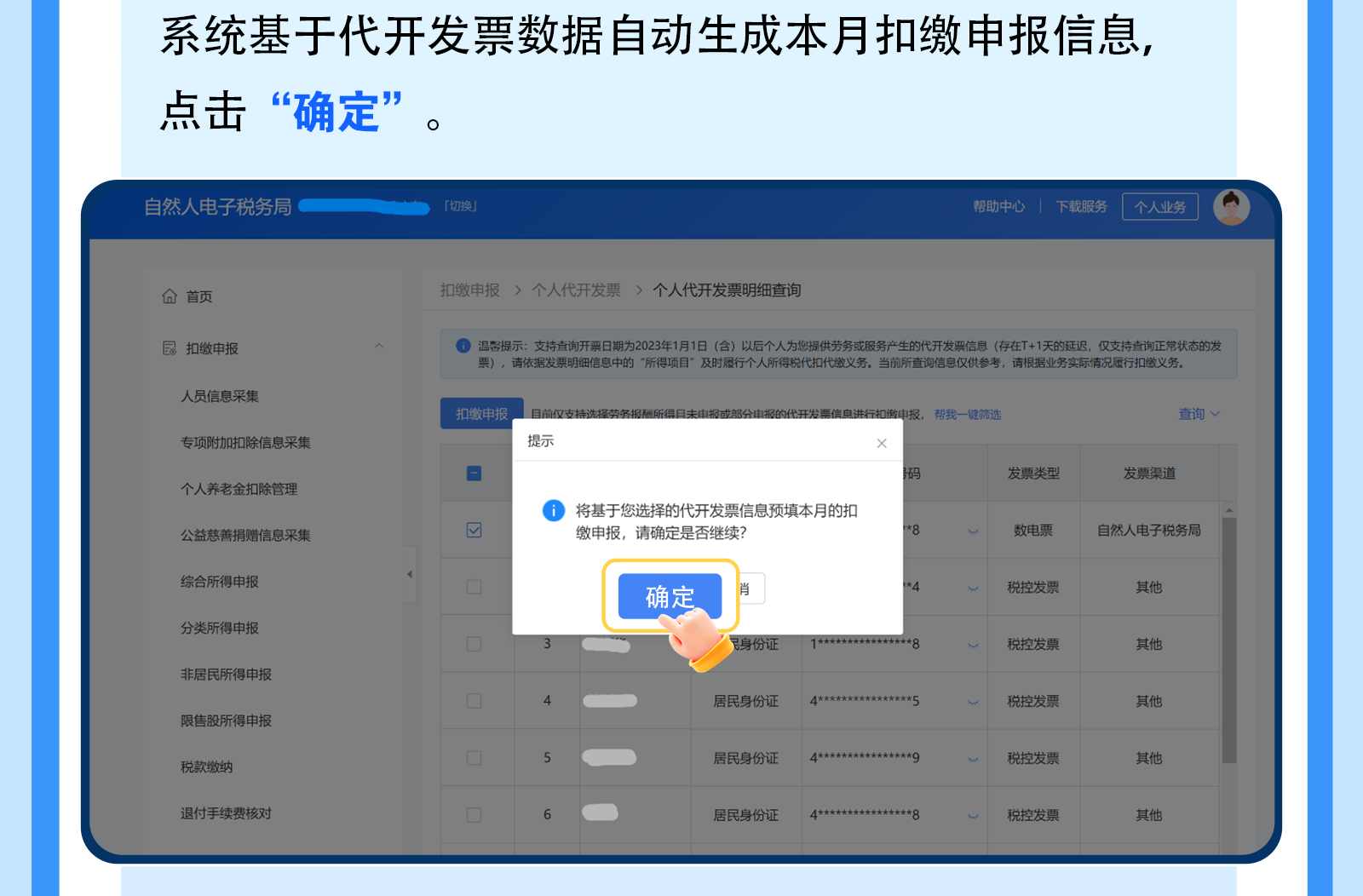Expand the 查询 dropdown

click(x=1199, y=414)
